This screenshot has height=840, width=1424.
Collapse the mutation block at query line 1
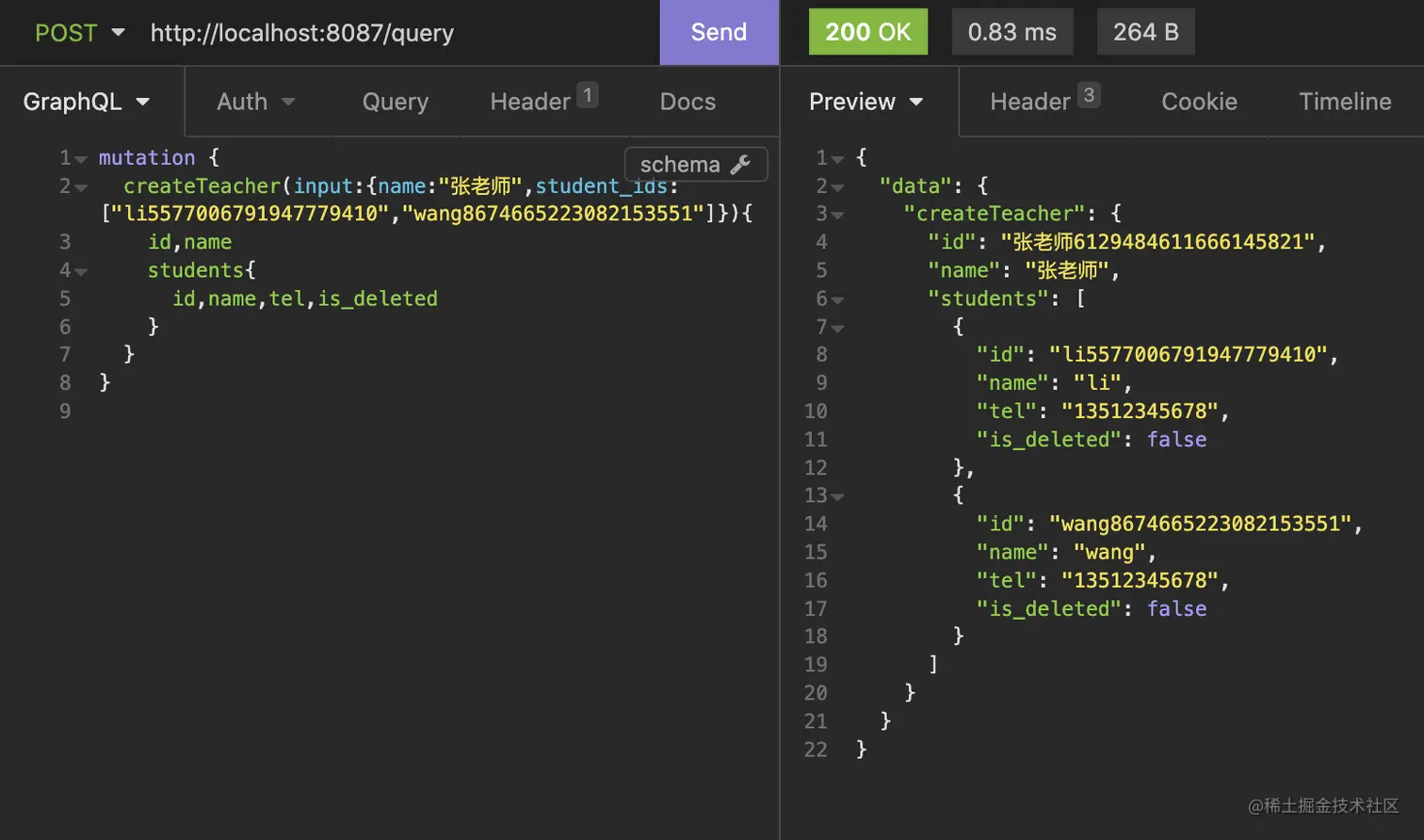[81, 159]
